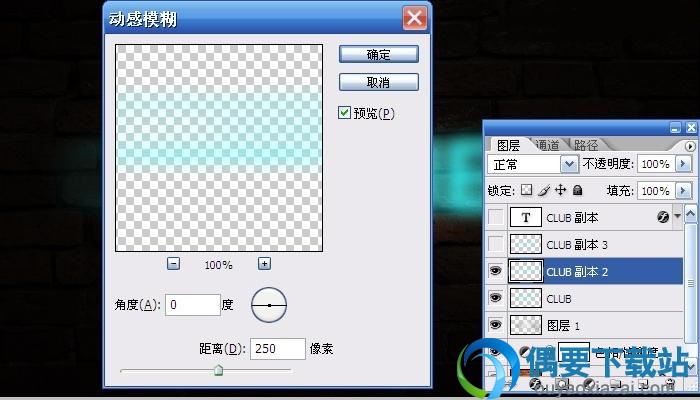Switch to the 通道 tab
The height and width of the screenshot is (400, 700).
[547, 145]
